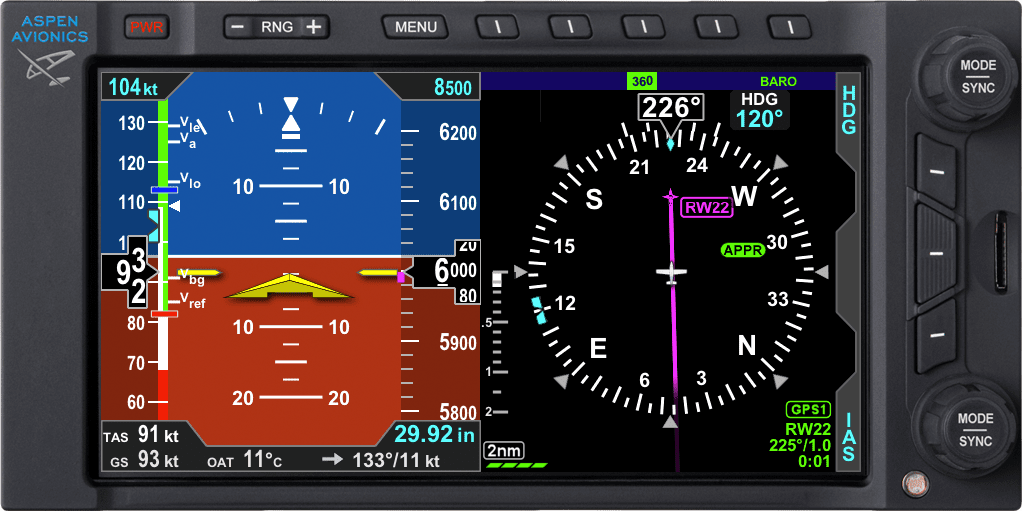The image size is (1022, 511).
Task: Click the first softkey right of MENU
Action: (x=499, y=27)
